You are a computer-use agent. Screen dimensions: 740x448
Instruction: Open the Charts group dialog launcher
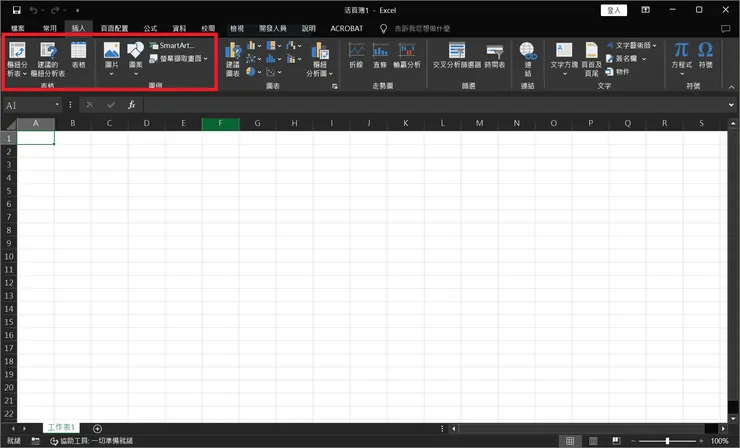click(x=335, y=86)
